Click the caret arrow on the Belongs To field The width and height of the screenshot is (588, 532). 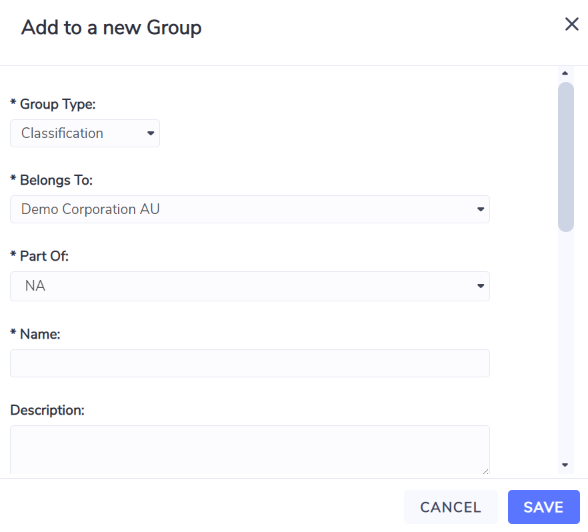tap(480, 209)
